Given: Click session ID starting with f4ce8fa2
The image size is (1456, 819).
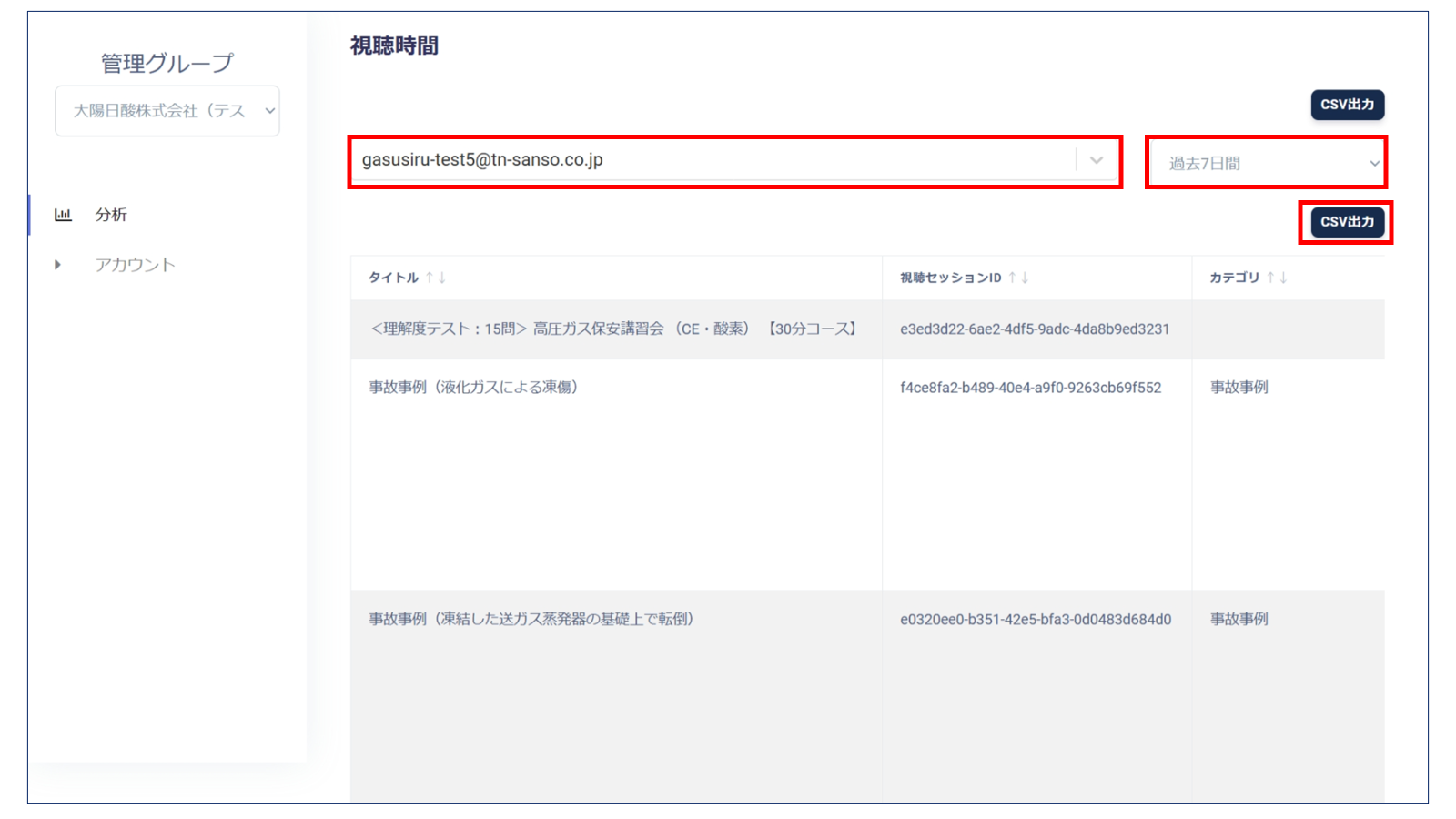Looking at the screenshot, I should point(1030,388).
